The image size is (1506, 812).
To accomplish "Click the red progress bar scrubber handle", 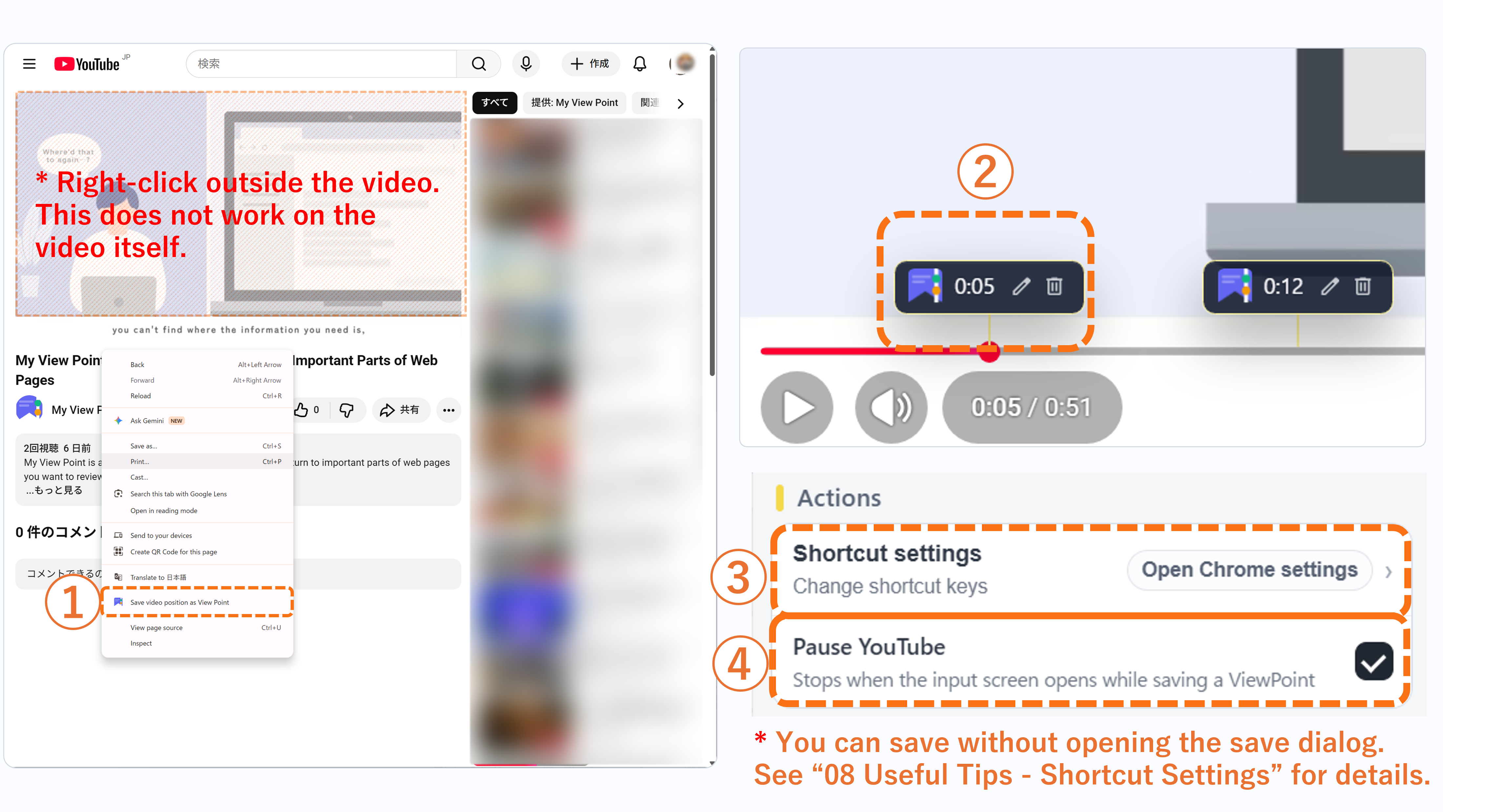I will [x=988, y=352].
